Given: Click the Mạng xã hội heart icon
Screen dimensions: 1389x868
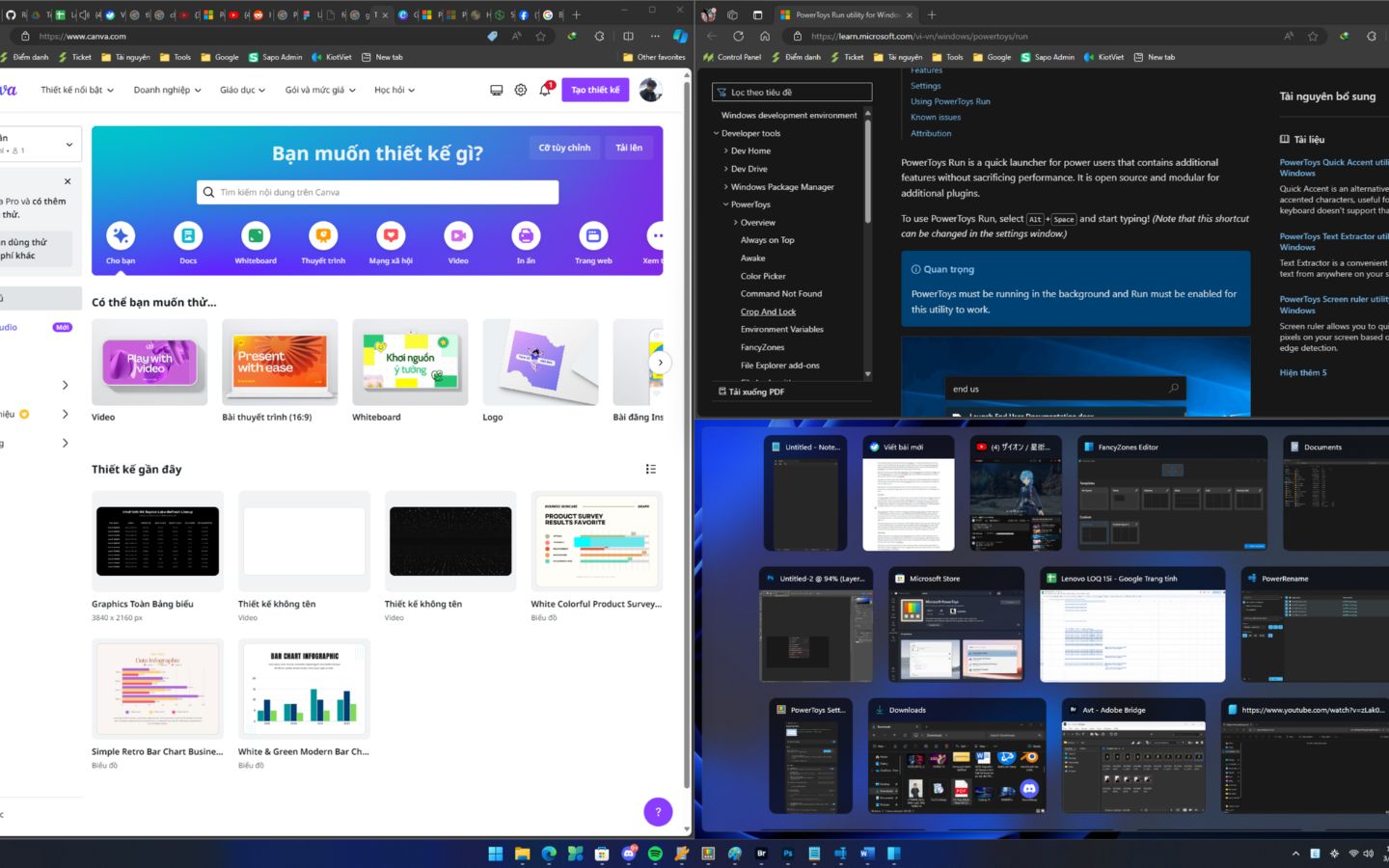Looking at the screenshot, I should coord(391,236).
